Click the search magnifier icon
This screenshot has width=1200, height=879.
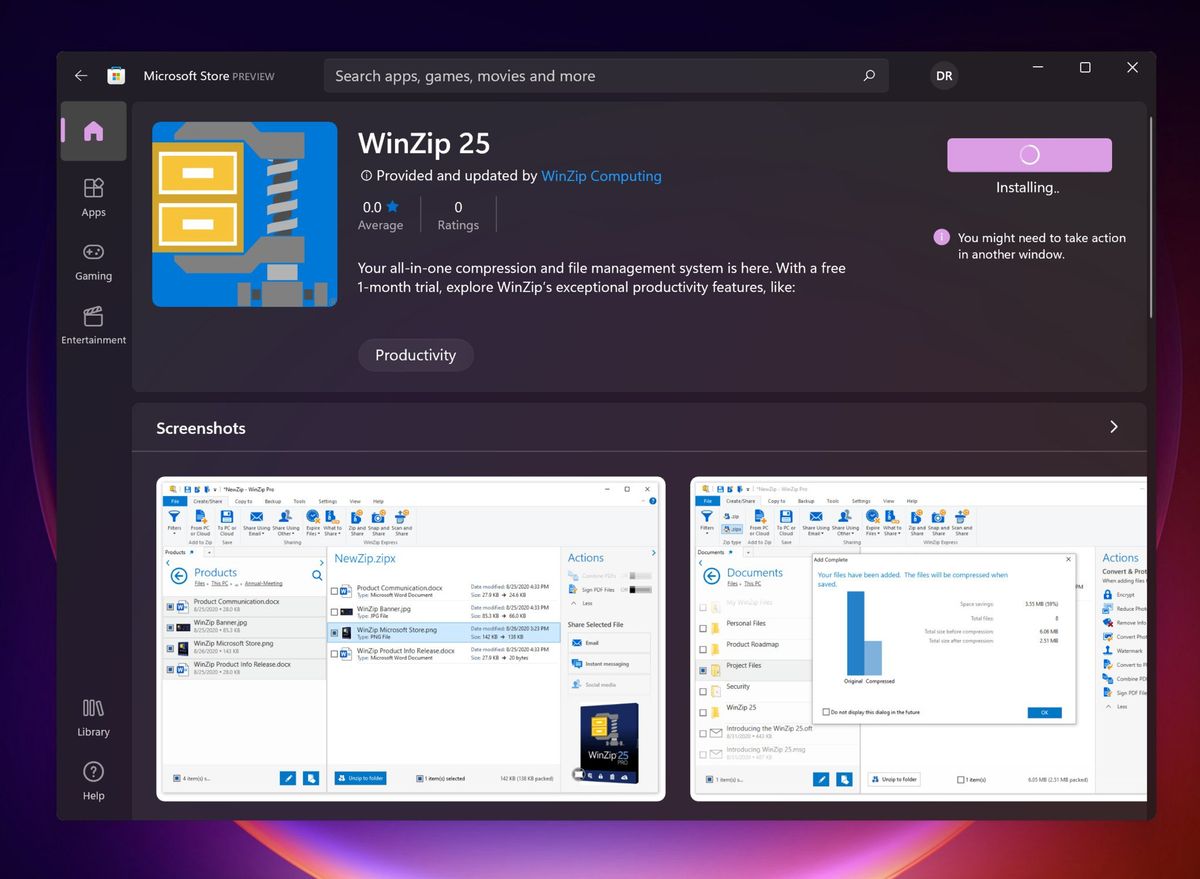click(869, 75)
